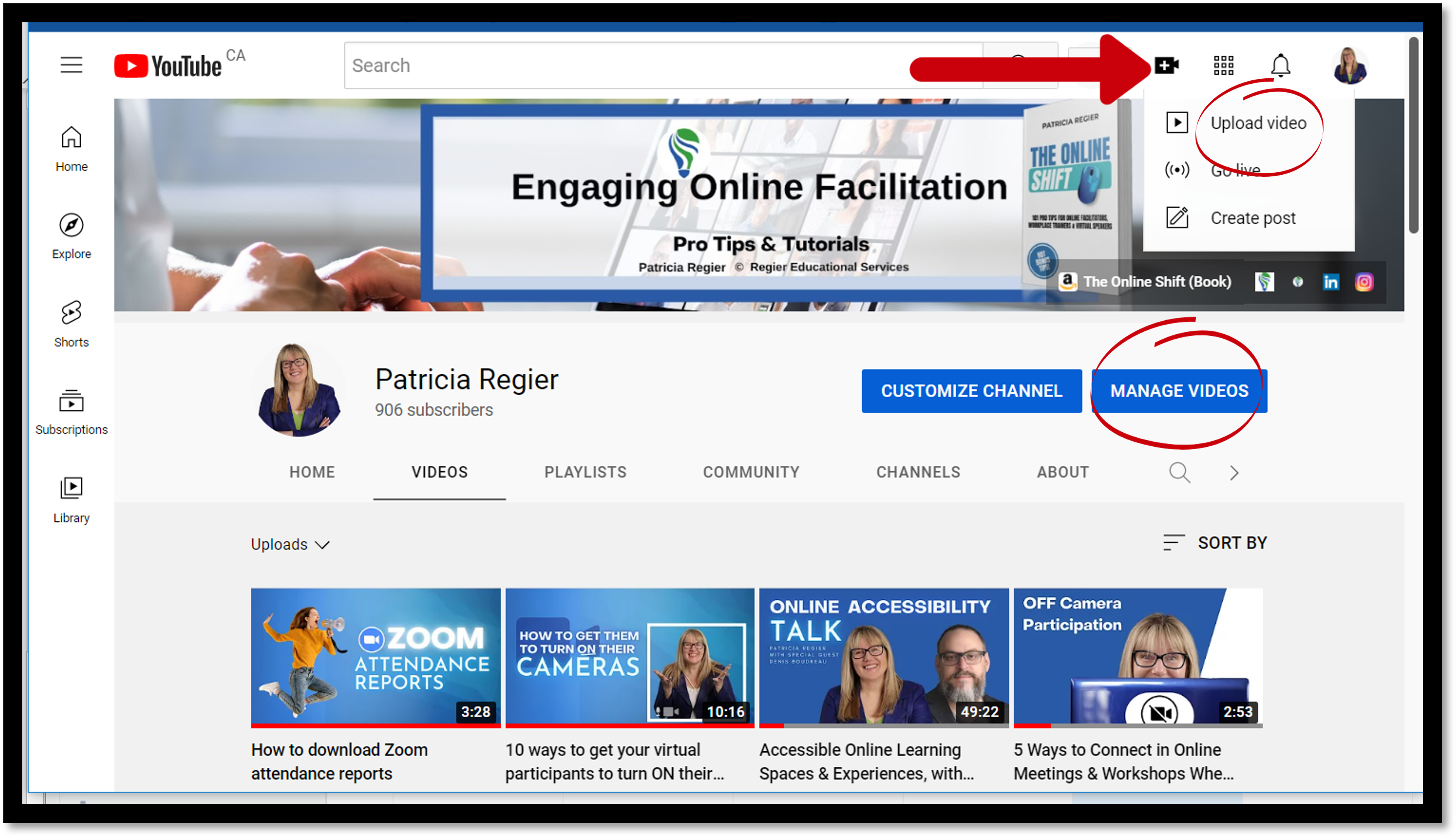The height and width of the screenshot is (837, 1456).
Task: Open The Online Shift (Book) link
Action: [x=1146, y=282]
